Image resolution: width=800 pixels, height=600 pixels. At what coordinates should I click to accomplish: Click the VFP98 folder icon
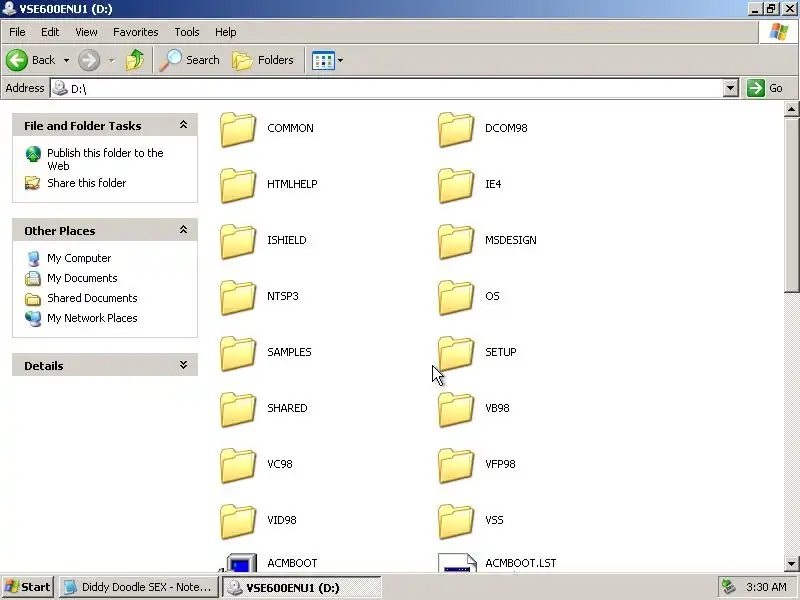[x=456, y=466]
